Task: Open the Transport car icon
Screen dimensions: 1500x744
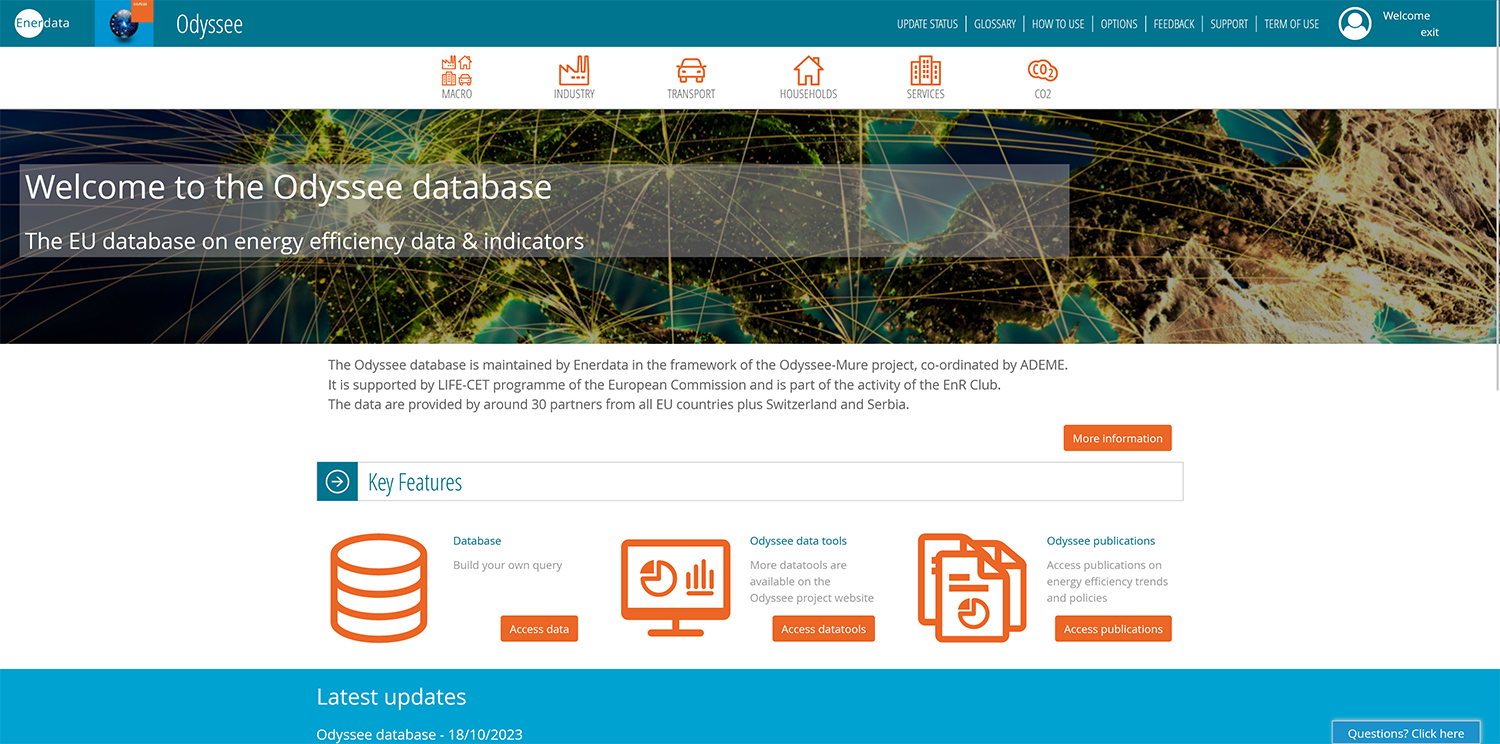Action: pos(691,72)
